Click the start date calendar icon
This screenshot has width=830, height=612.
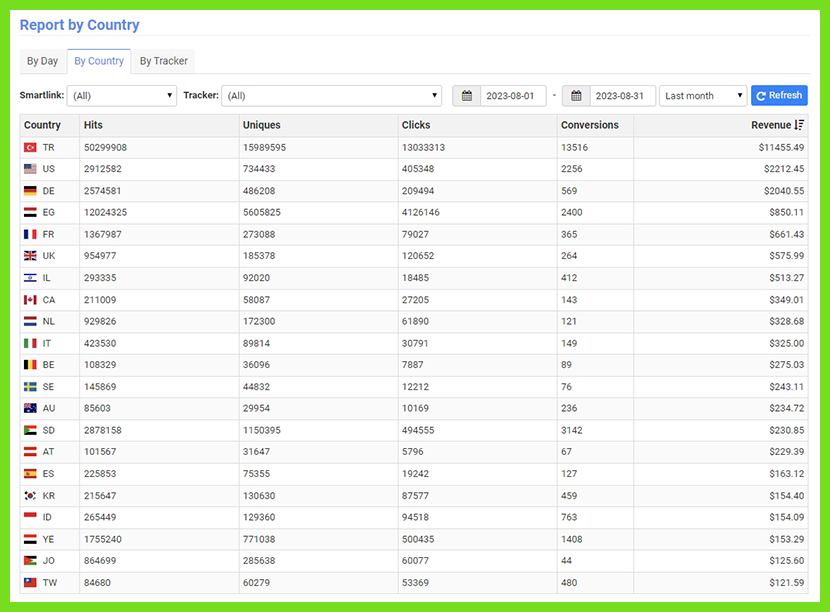coord(466,96)
